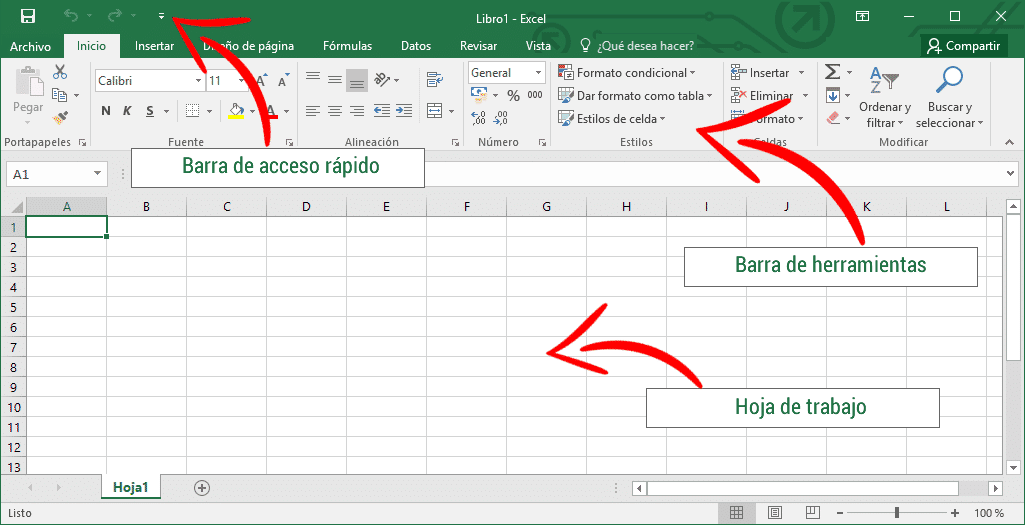The height and width of the screenshot is (525, 1025).
Task: Click the Save icon in quick access bar
Action: pyautogui.click(x=27, y=16)
